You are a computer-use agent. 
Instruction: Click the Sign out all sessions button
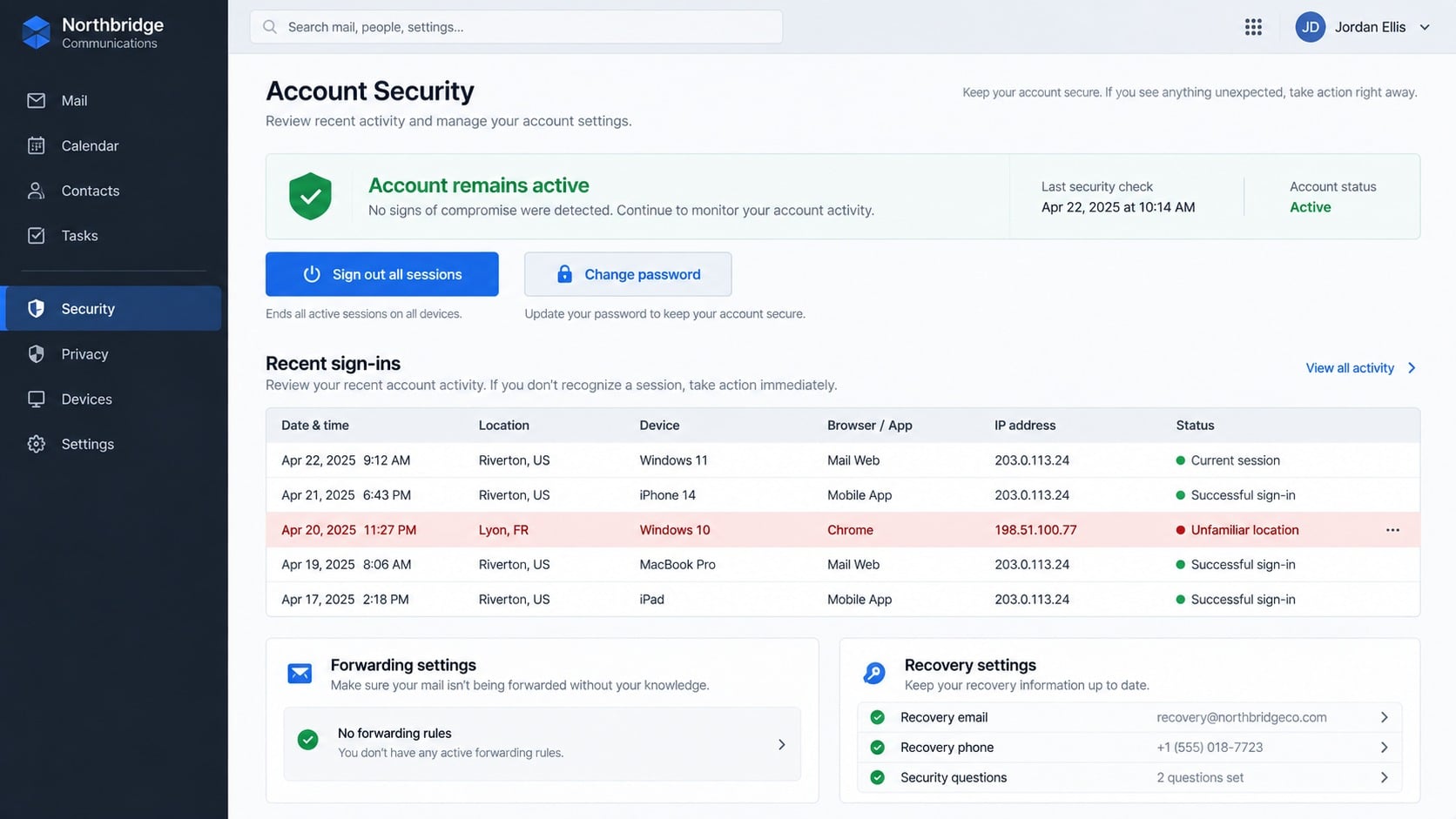[382, 274]
